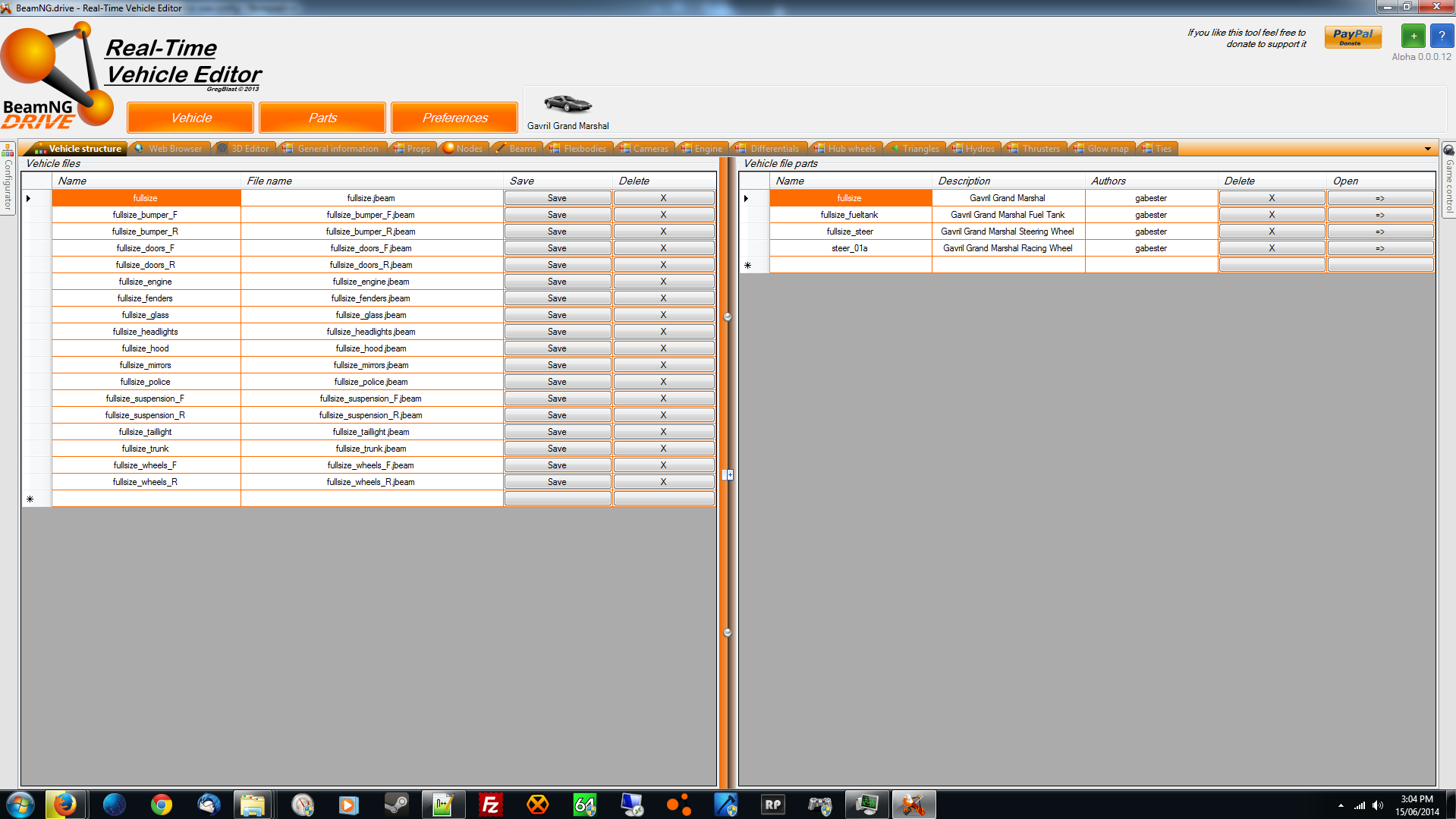Open FileZilla from the taskbar
The width and height of the screenshot is (1456, 819).
click(x=490, y=805)
